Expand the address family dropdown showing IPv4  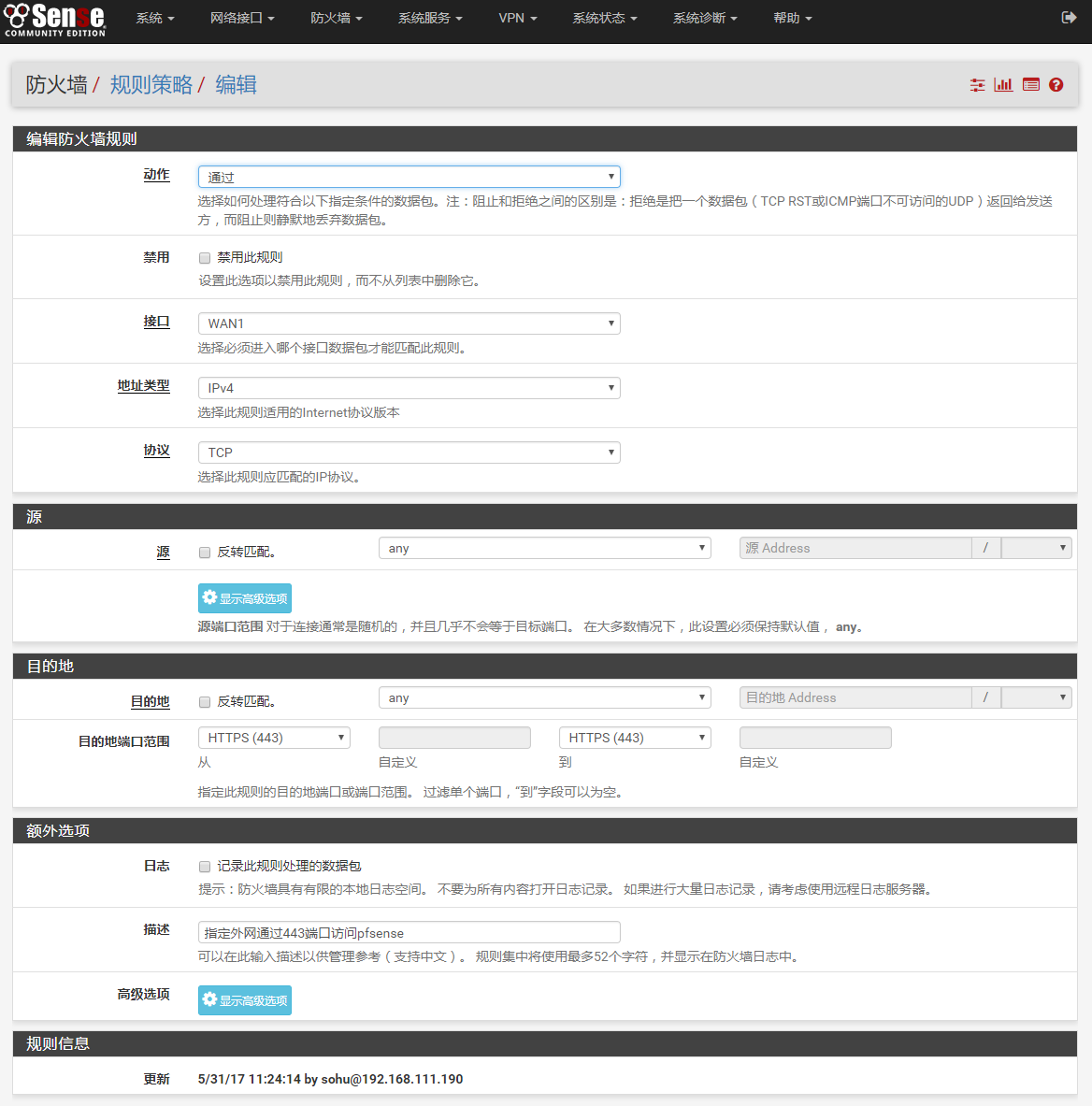[409, 388]
